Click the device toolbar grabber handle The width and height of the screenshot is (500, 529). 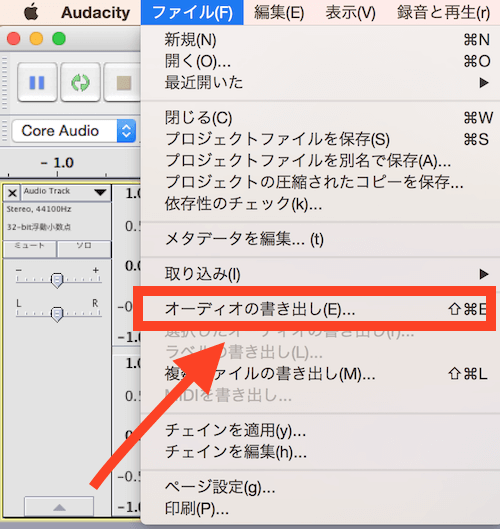[4, 131]
